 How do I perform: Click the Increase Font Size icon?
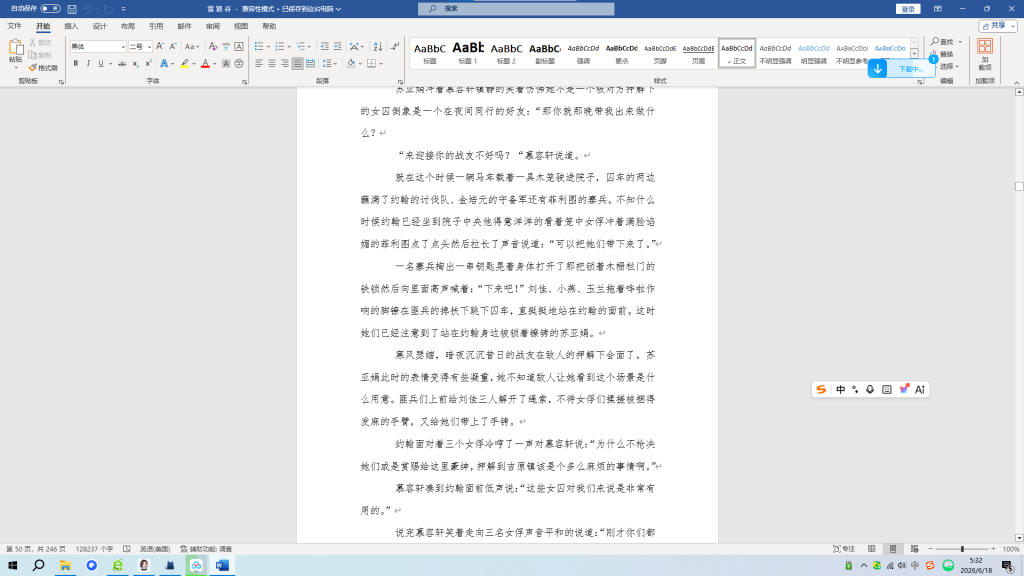point(160,46)
